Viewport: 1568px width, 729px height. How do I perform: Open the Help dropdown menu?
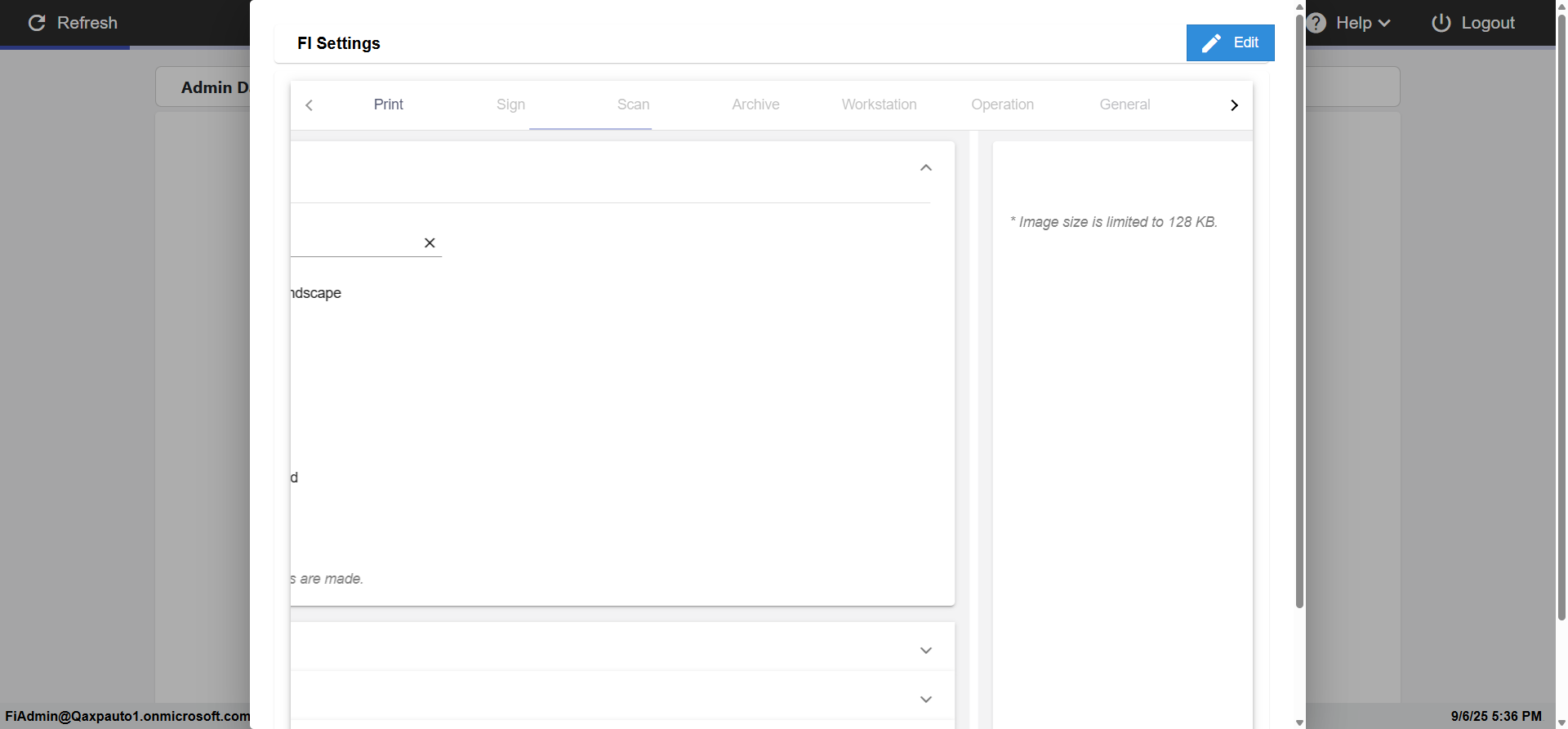click(1363, 23)
